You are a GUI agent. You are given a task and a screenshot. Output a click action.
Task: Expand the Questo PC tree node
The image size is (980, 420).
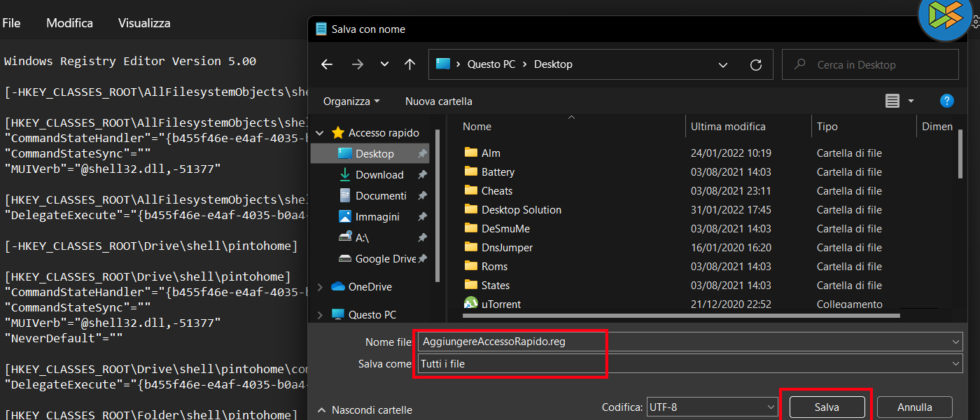[x=320, y=315]
